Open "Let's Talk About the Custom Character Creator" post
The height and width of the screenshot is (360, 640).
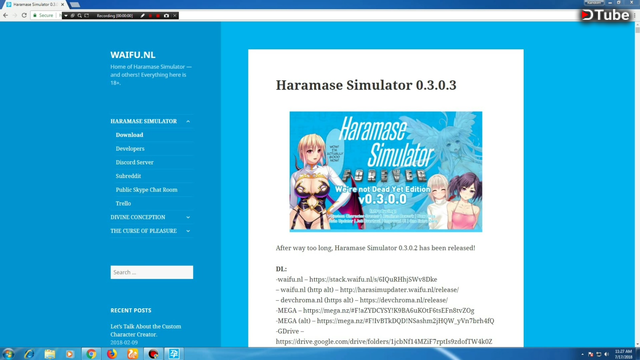click(x=146, y=330)
